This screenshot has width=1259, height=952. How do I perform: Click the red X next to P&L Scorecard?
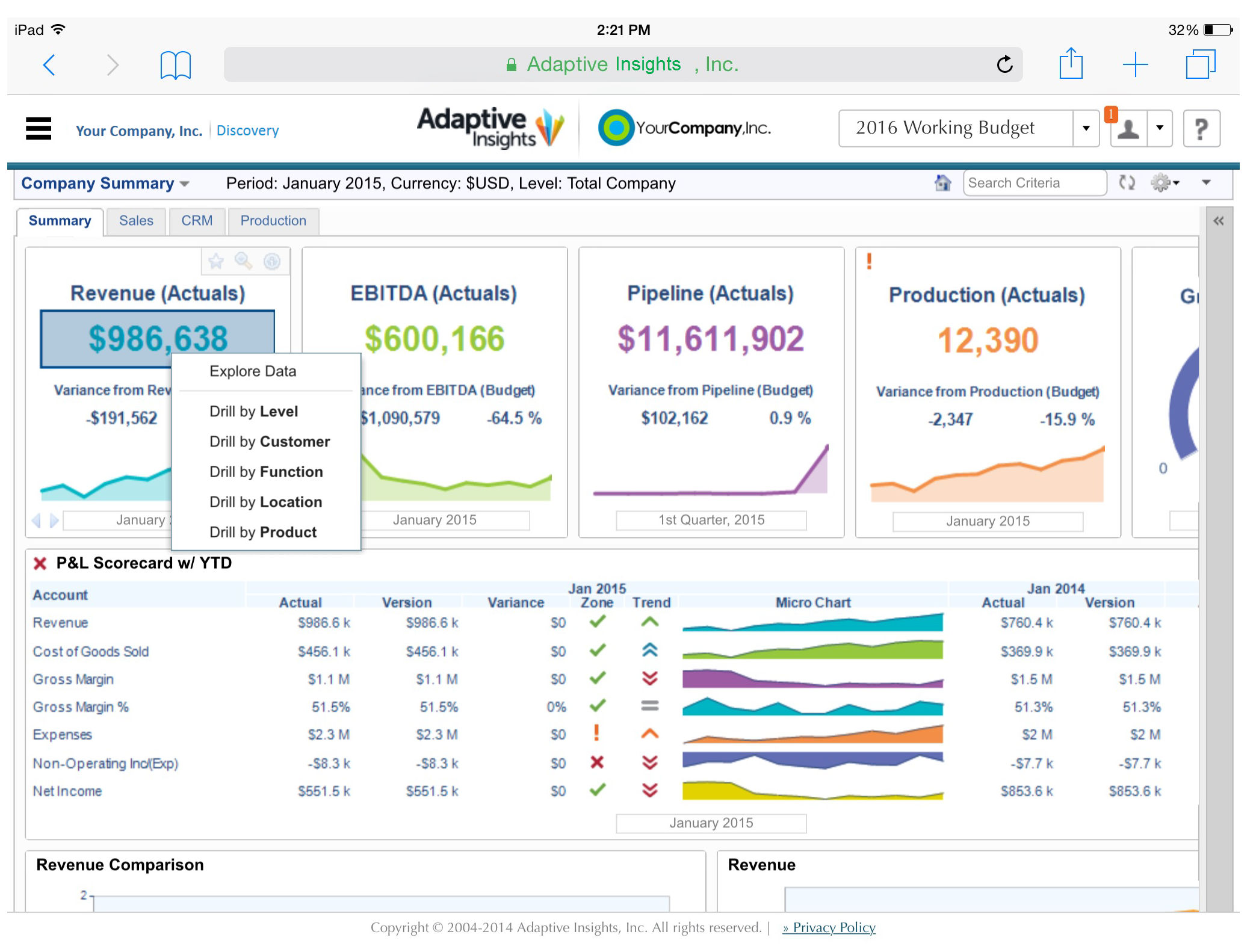tap(40, 563)
